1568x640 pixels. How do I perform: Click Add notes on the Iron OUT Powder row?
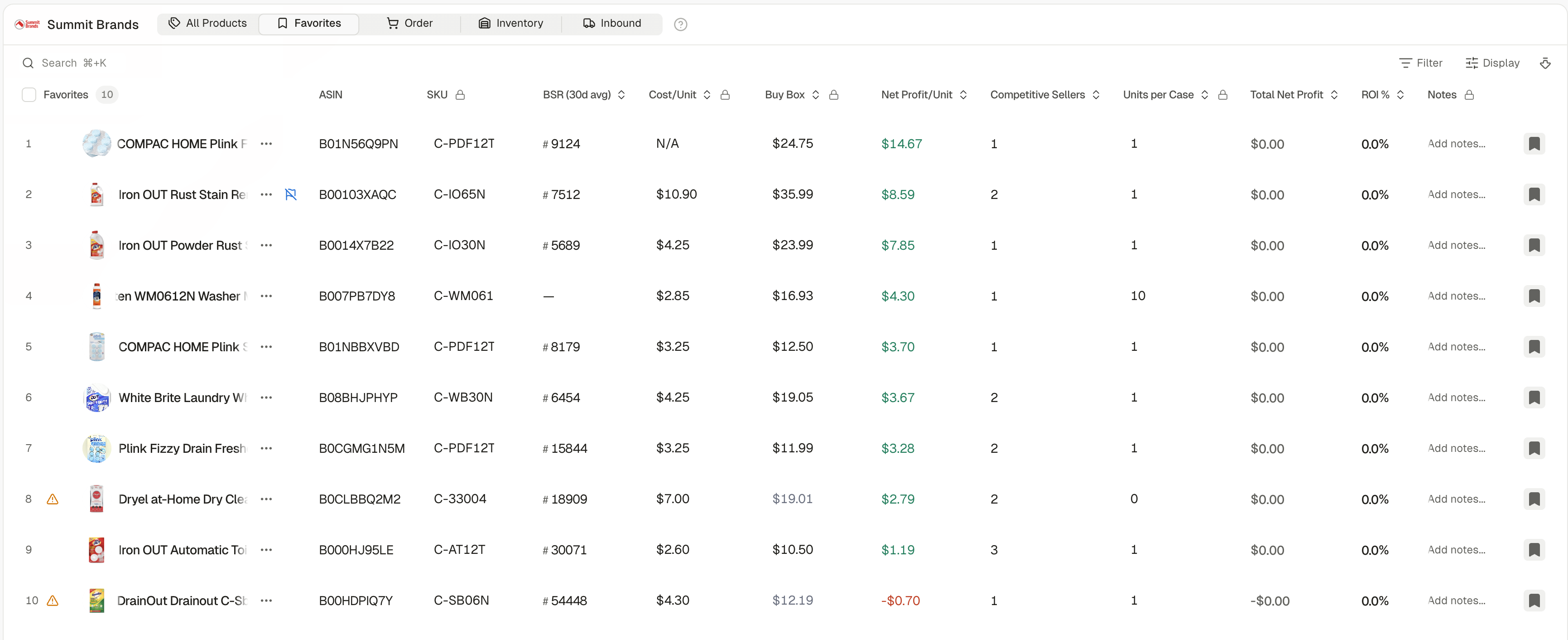[1456, 245]
